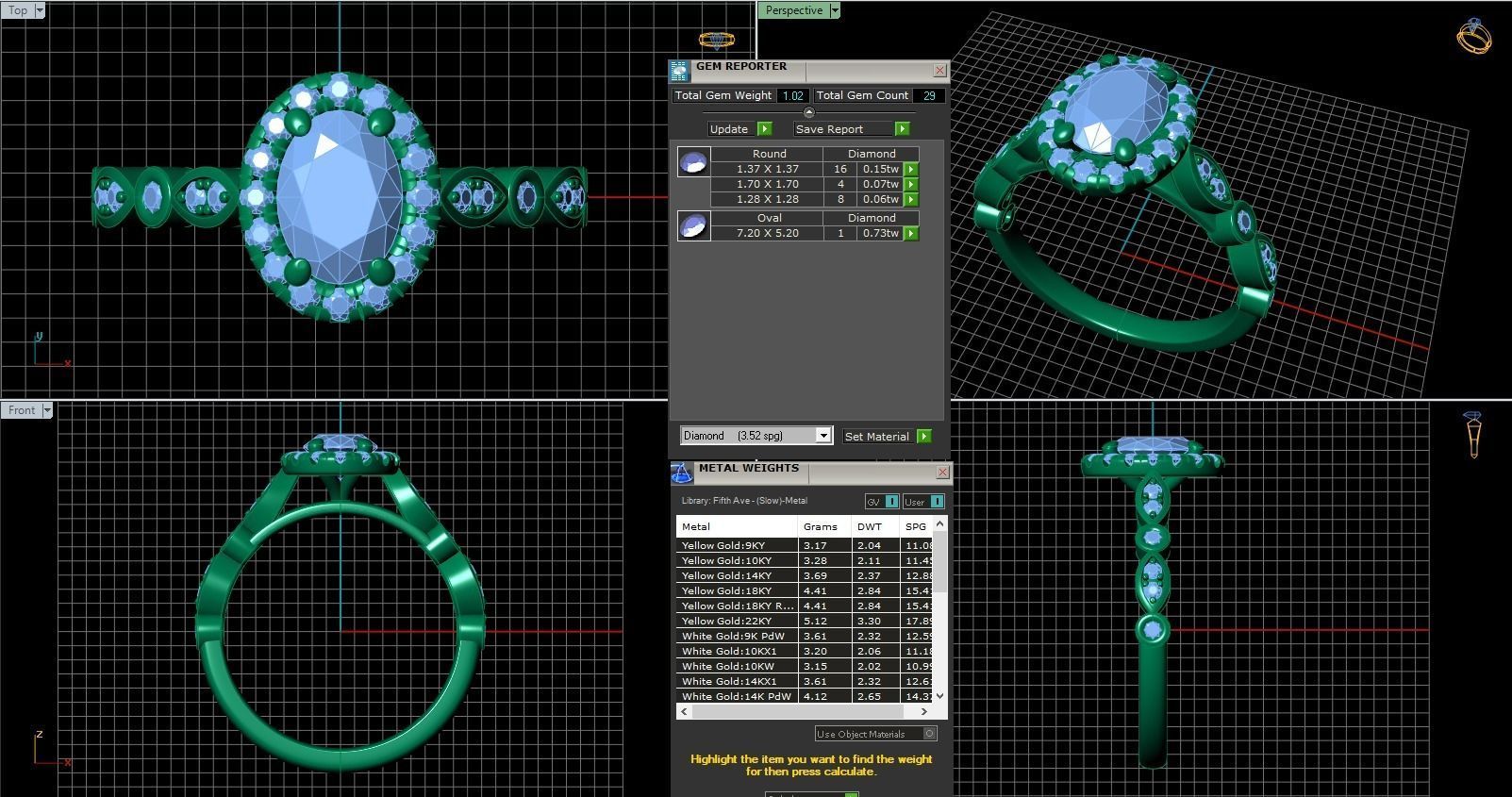
Task: Open the Front viewport dropdown arrow
Action: (47, 410)
